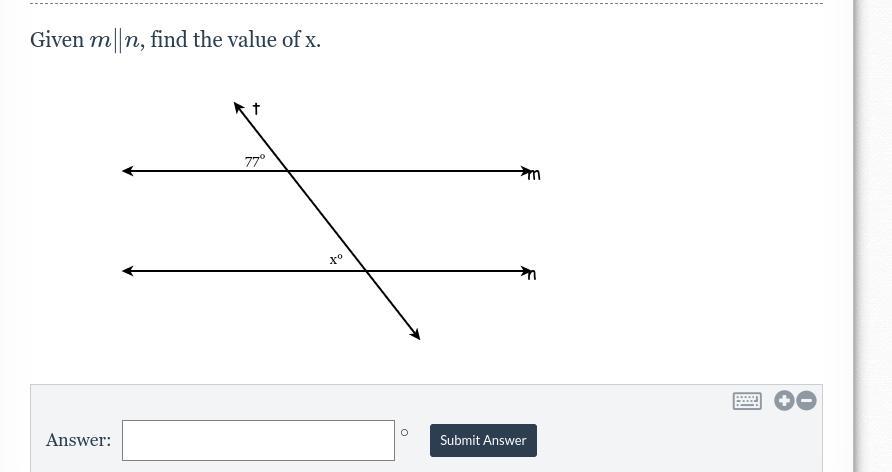Click the m∥n math expression

(x=114, y=40)
